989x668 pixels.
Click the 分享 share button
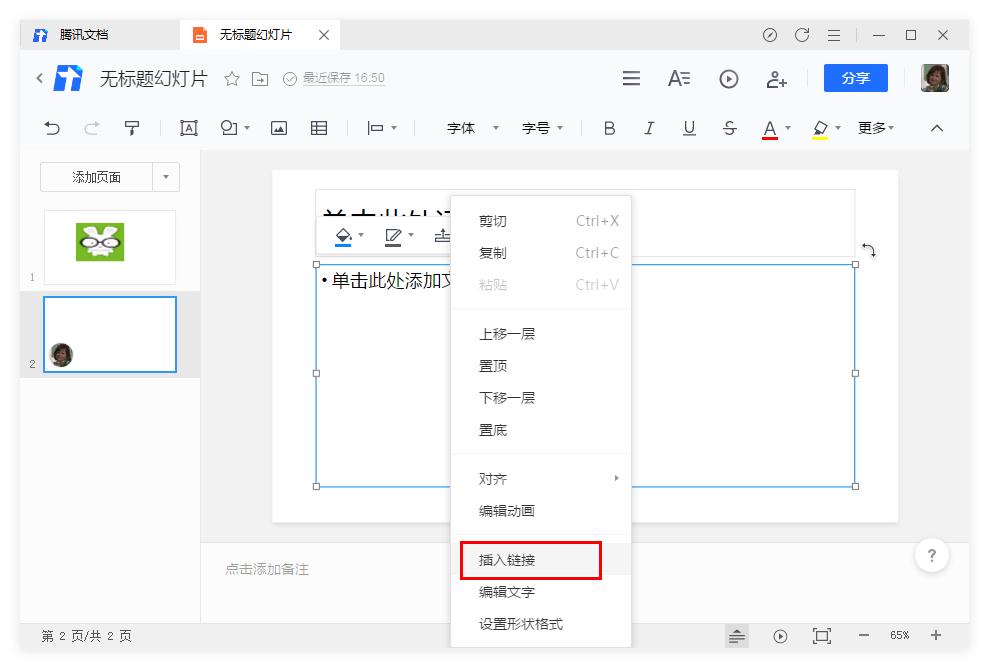(x=855, y=78)
